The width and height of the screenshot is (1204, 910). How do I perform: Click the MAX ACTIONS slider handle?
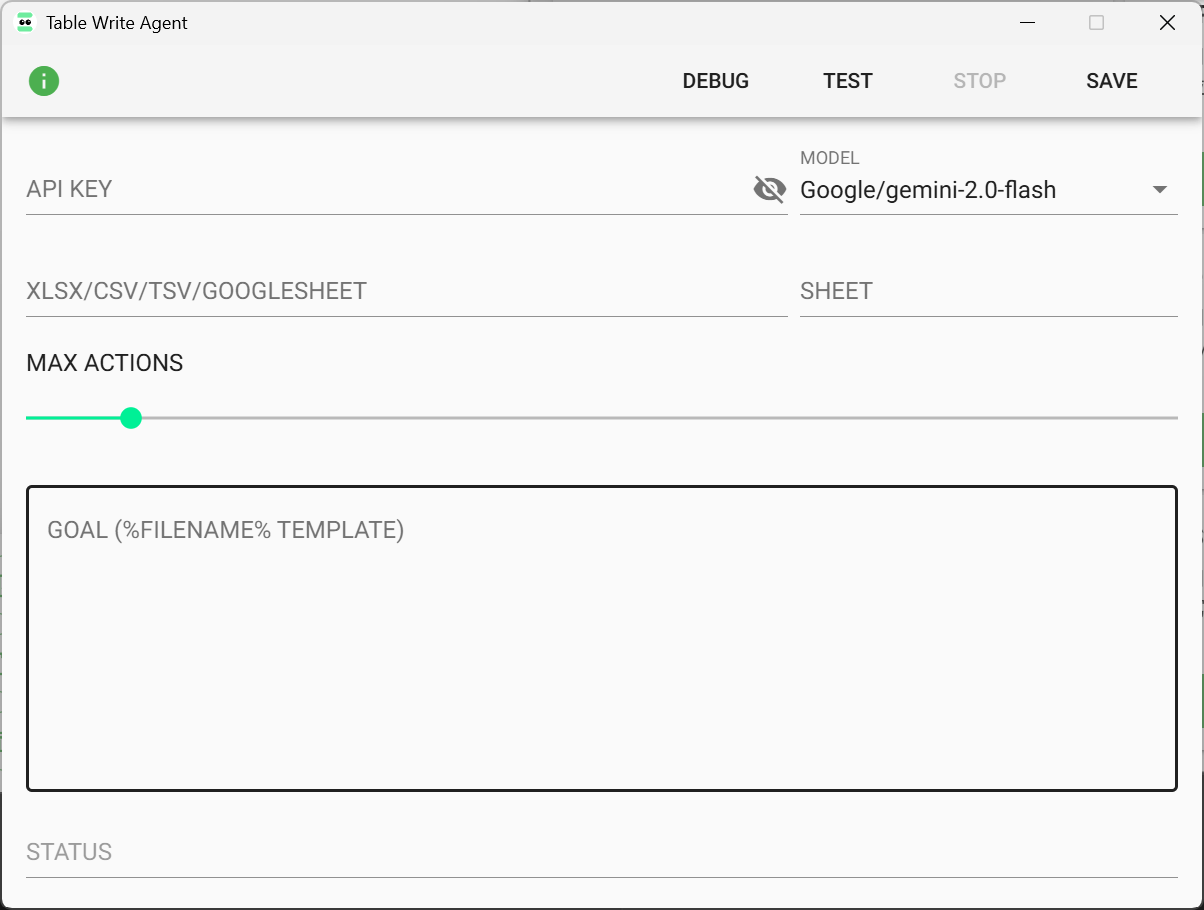click(x=130, y=418)
